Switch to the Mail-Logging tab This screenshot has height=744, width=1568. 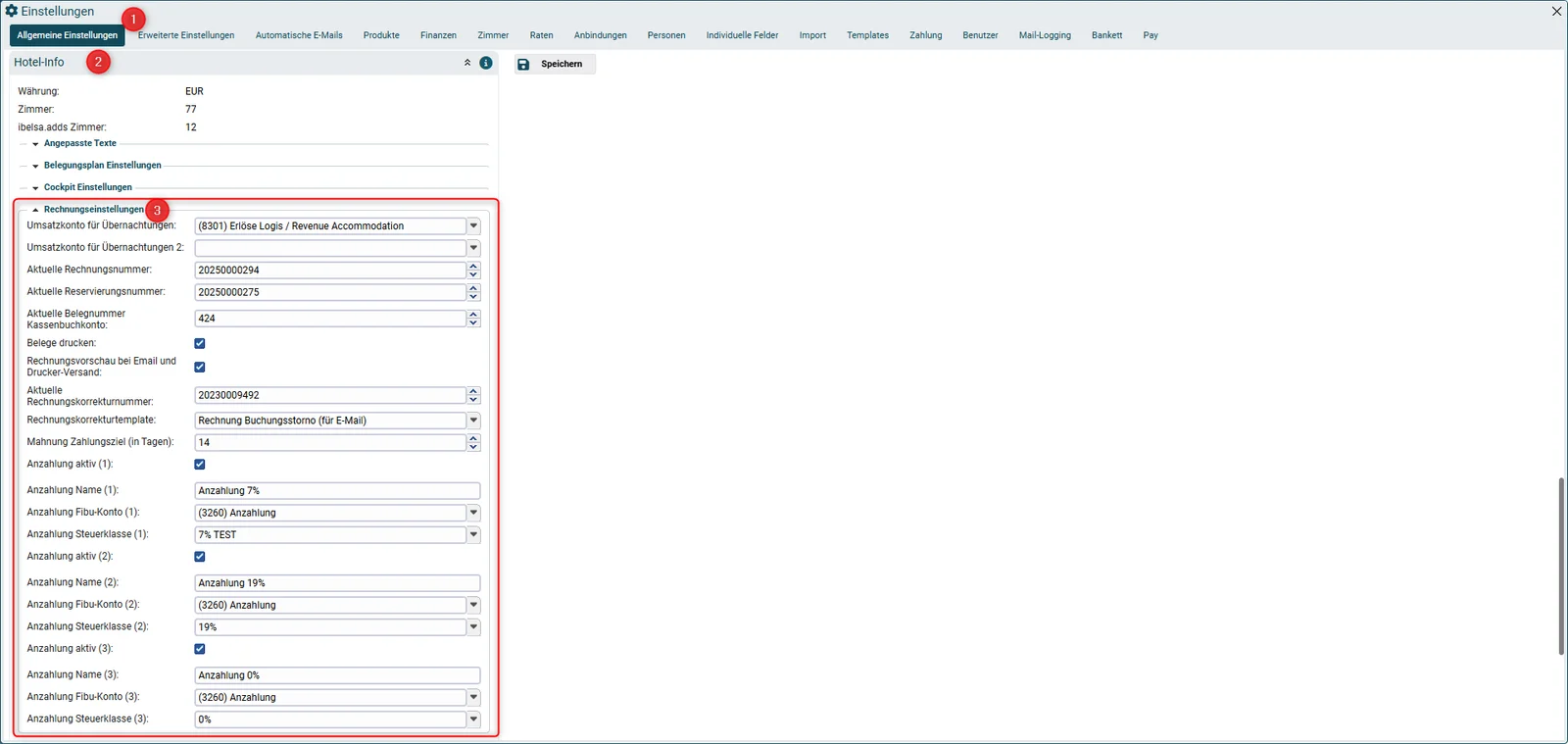[1045, 35]
